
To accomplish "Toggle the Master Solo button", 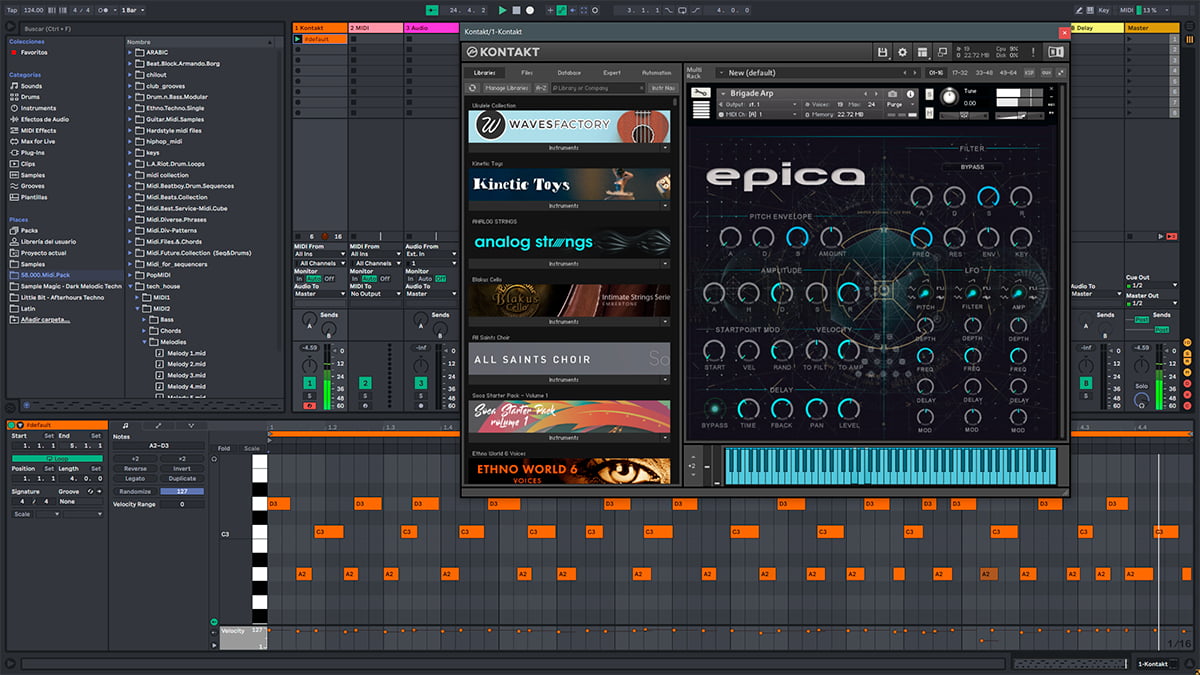I will tap(1141, 384).
